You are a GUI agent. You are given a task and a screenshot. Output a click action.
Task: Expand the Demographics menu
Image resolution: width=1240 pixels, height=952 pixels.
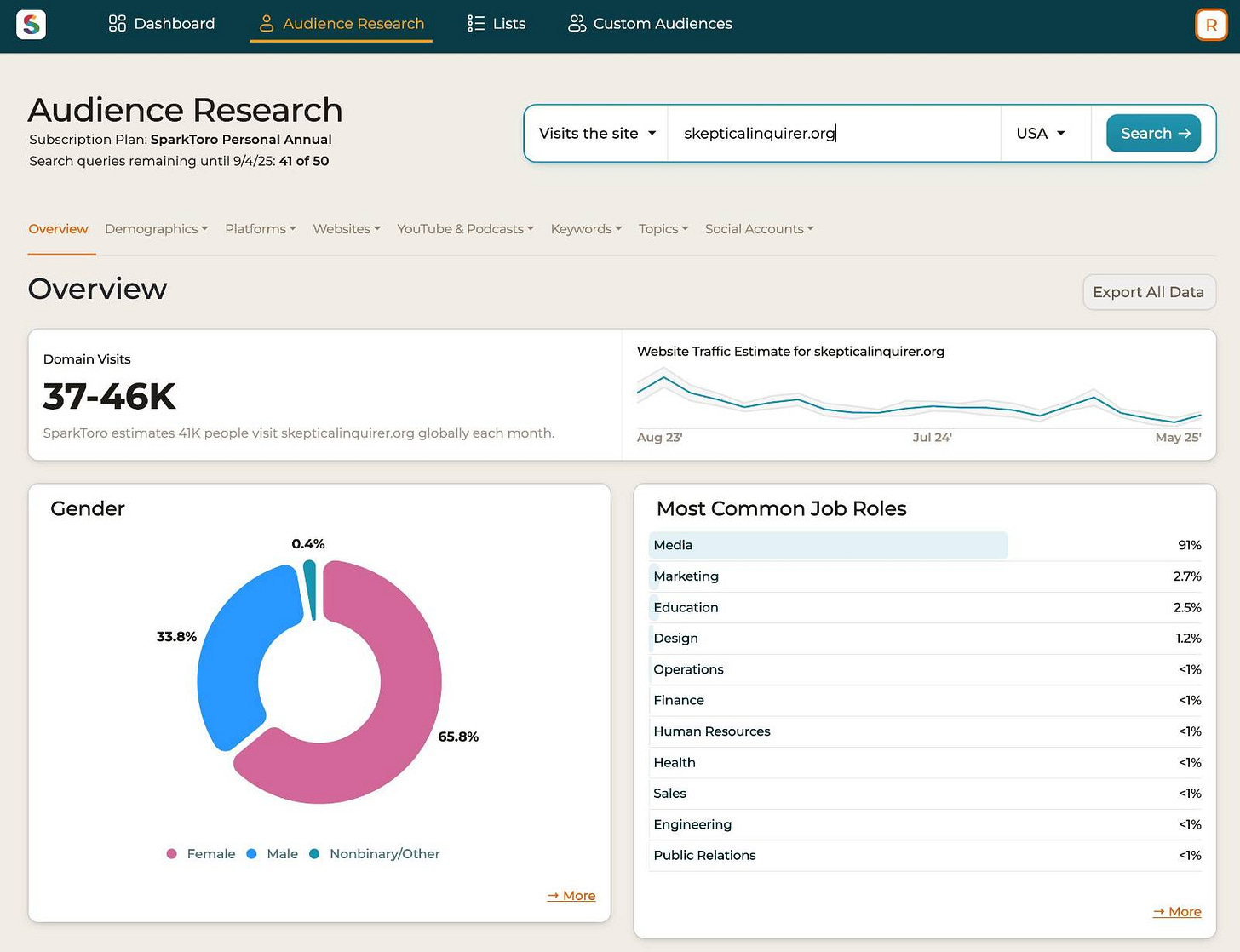(156, 228)
